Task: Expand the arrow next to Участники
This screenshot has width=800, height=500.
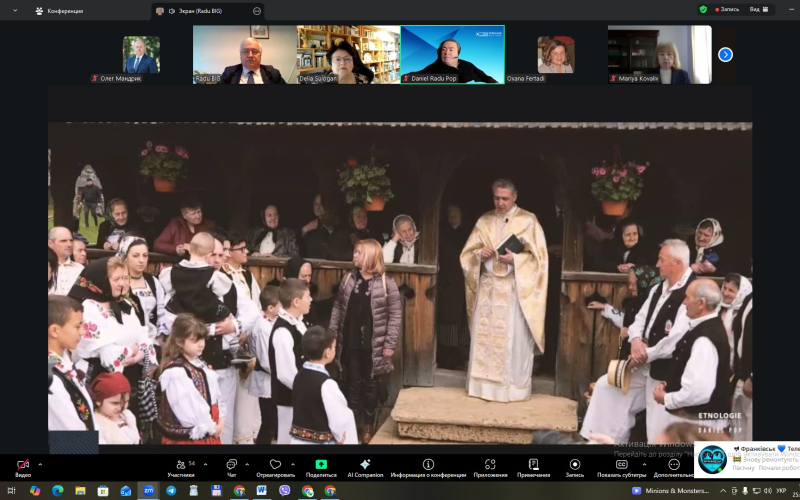Action: tap(203, 464)
